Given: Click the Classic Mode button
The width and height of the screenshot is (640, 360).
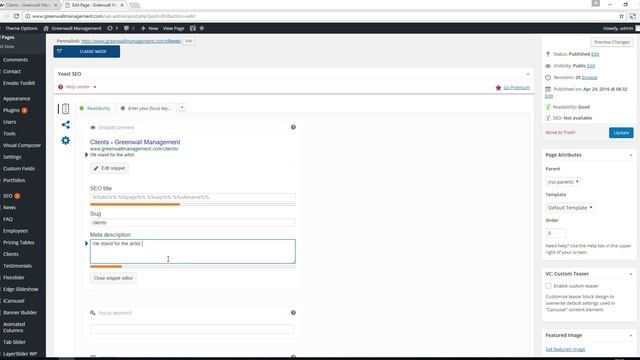Looking at the screenshot, I should [x=87, y=51].
